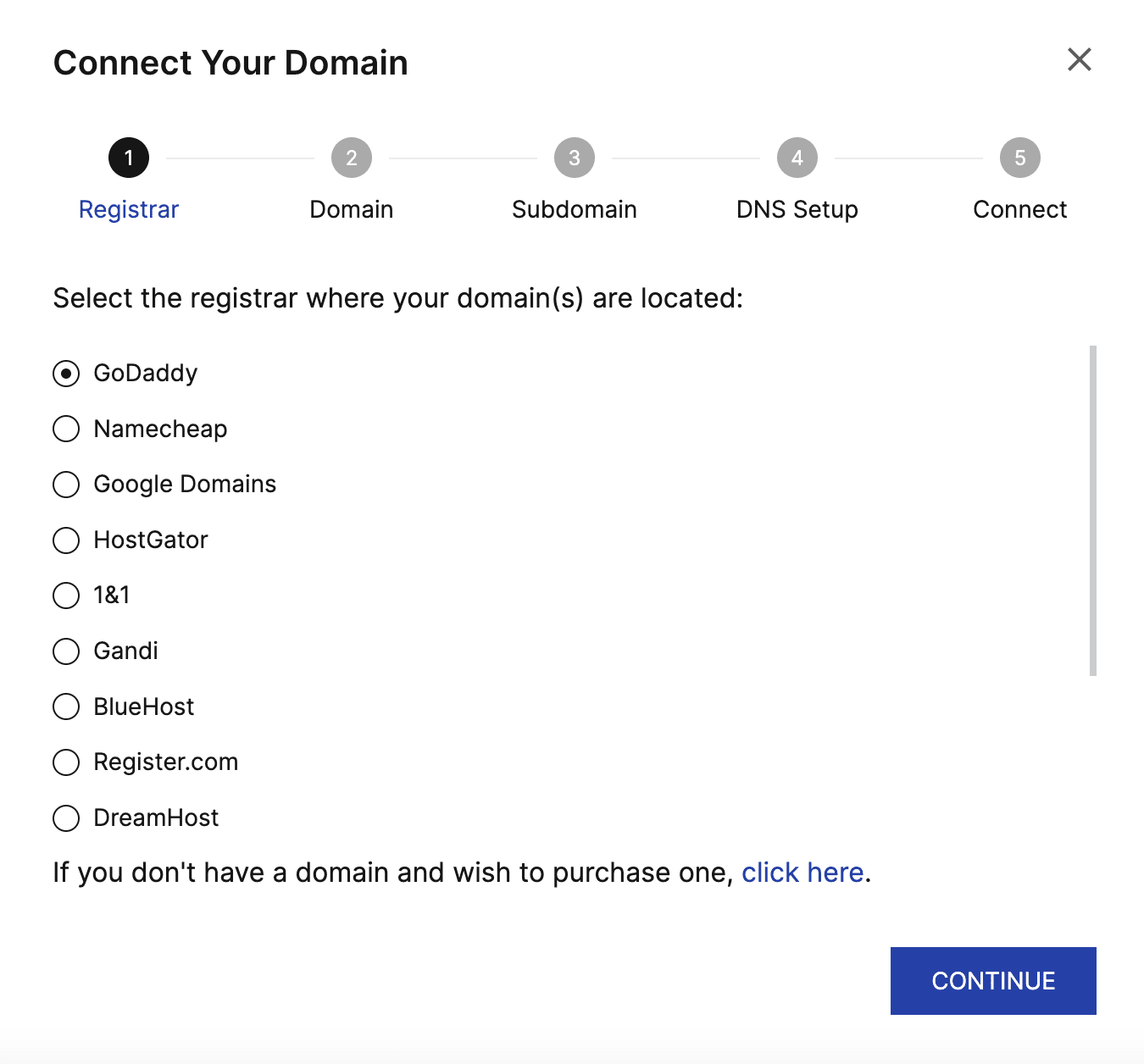The height and width of the screenshot is (1064, 1144).
Task: Select the DreamHost registrar option
Action: click(x=66, y=818)
